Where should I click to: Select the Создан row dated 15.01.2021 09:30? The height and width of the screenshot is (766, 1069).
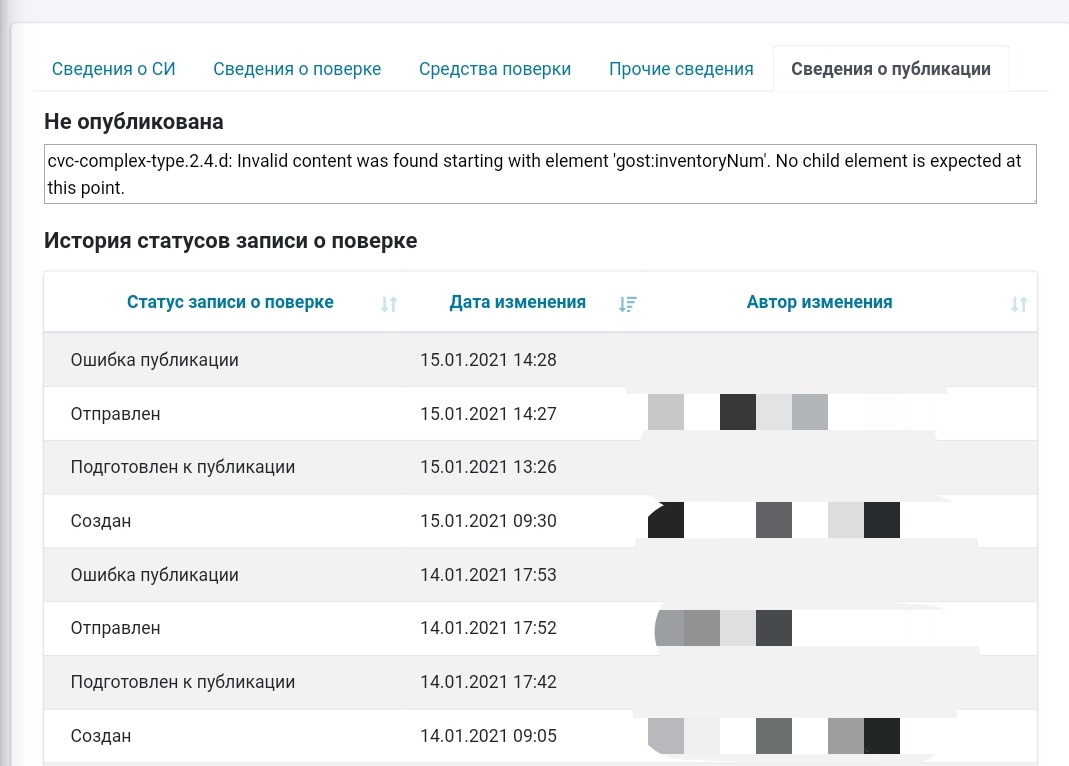coord(101,521)
